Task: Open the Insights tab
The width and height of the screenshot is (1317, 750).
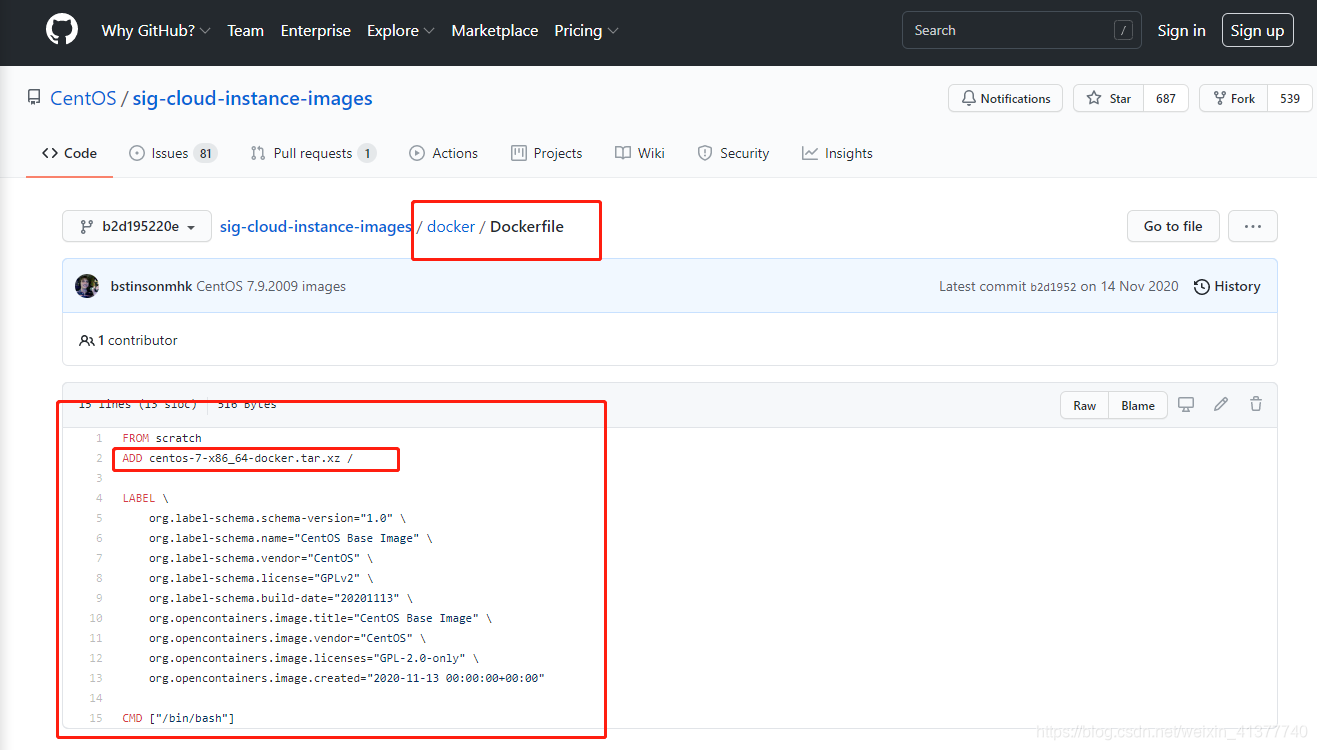Action: (837, 153)
